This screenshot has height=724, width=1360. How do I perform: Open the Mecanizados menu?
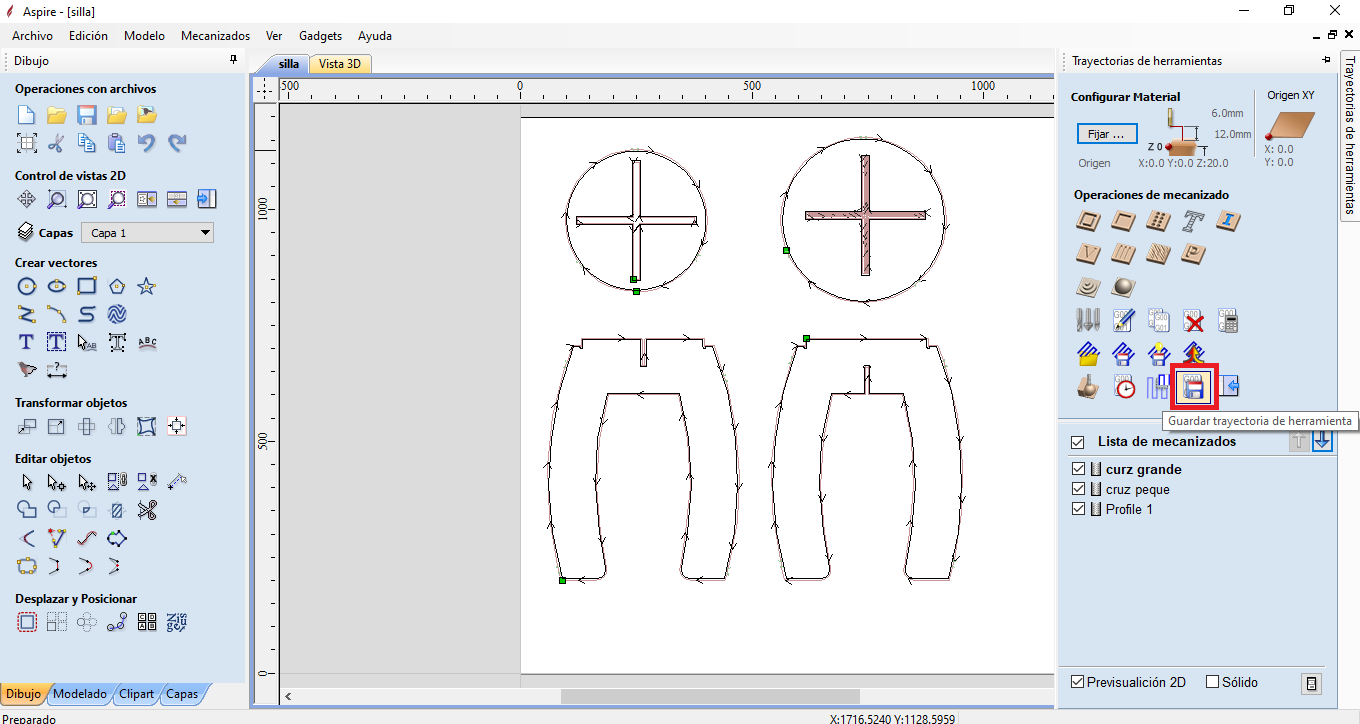coord(215,36)
